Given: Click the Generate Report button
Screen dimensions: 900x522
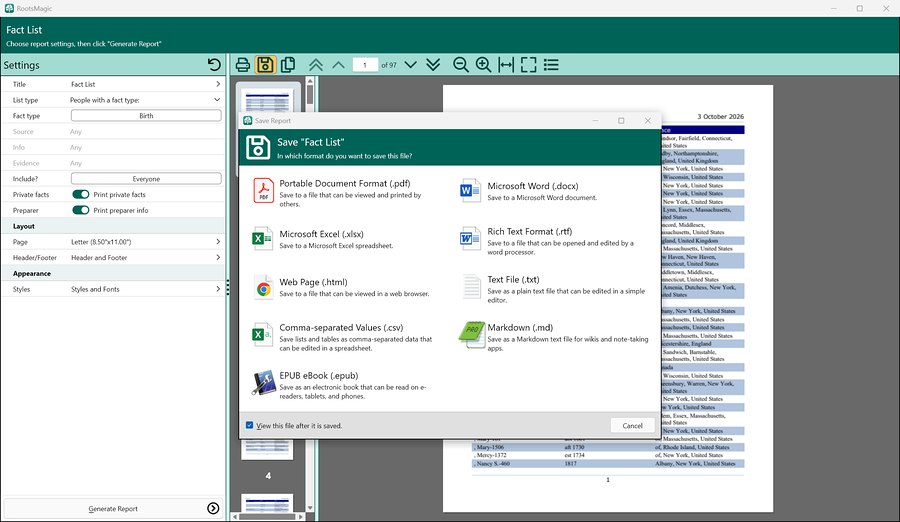Looking at the screenshot, I should [x=113, y=508].
